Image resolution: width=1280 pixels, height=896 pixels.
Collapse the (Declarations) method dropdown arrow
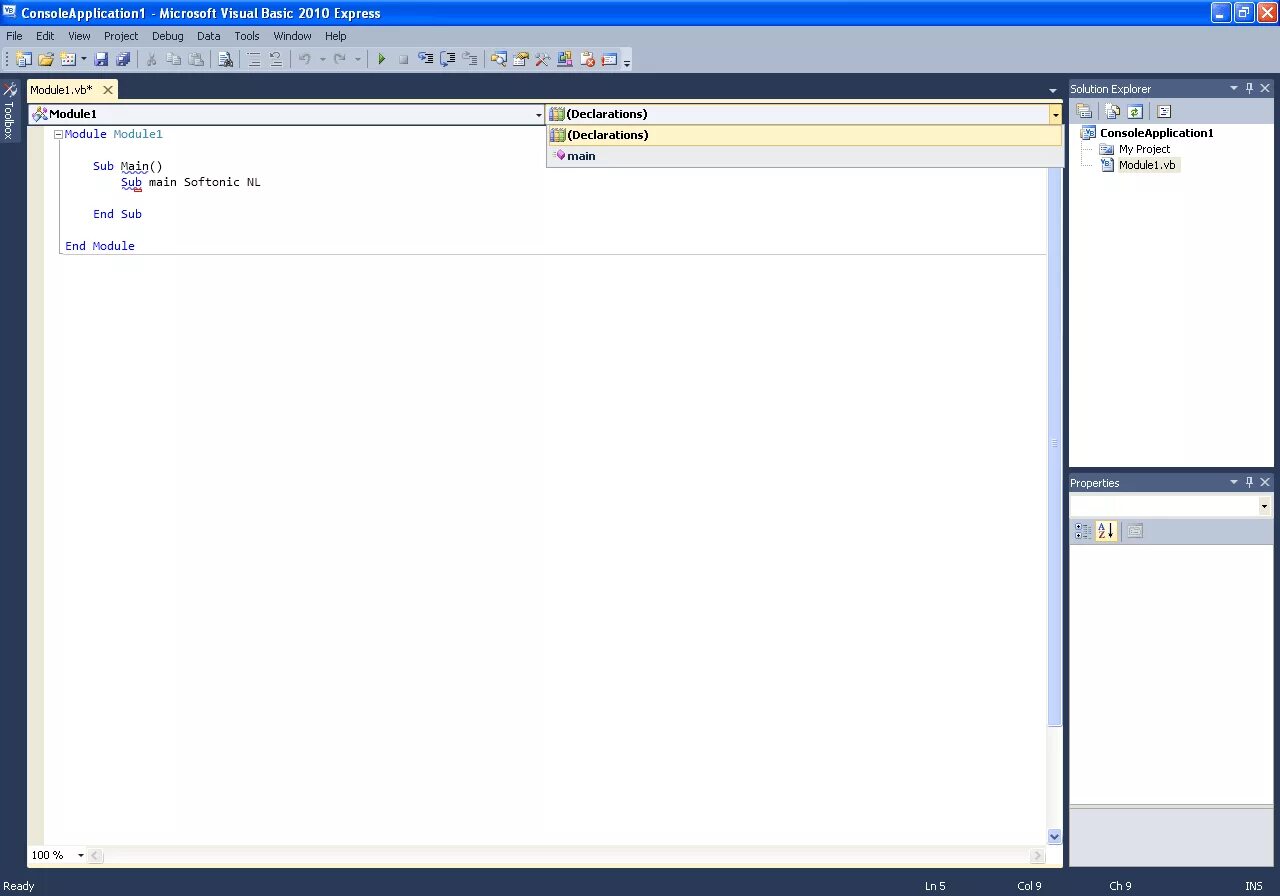coord(1055,114)
